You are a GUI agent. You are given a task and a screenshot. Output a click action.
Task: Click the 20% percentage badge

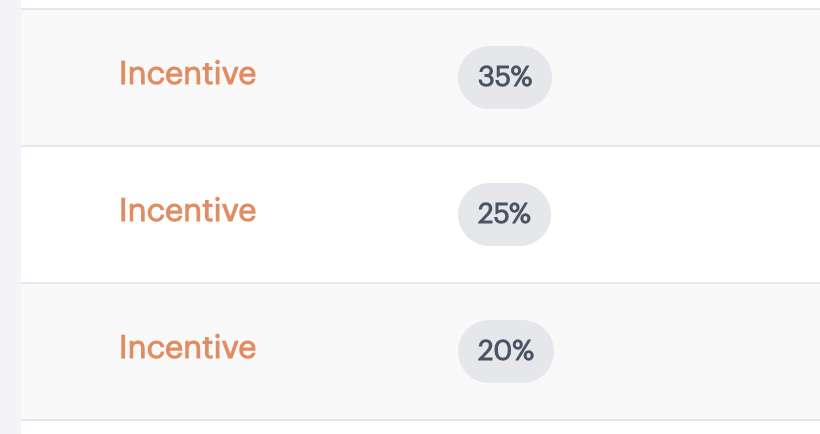pyautogui.click(x=506, y=351)
